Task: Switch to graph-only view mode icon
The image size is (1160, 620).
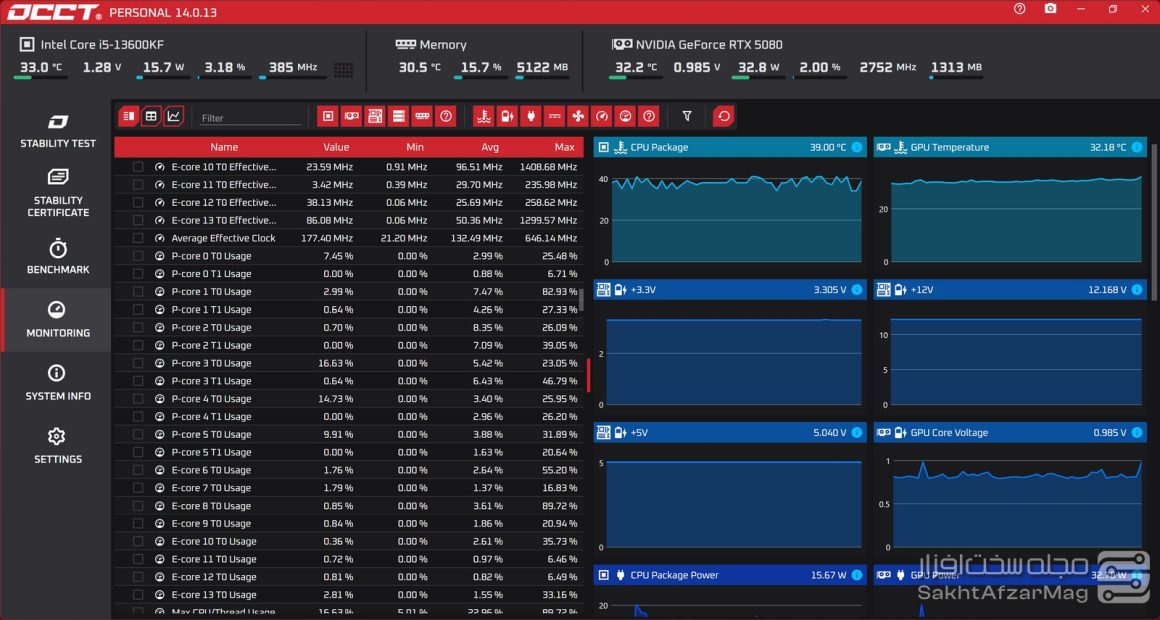Action: [174, 116]
